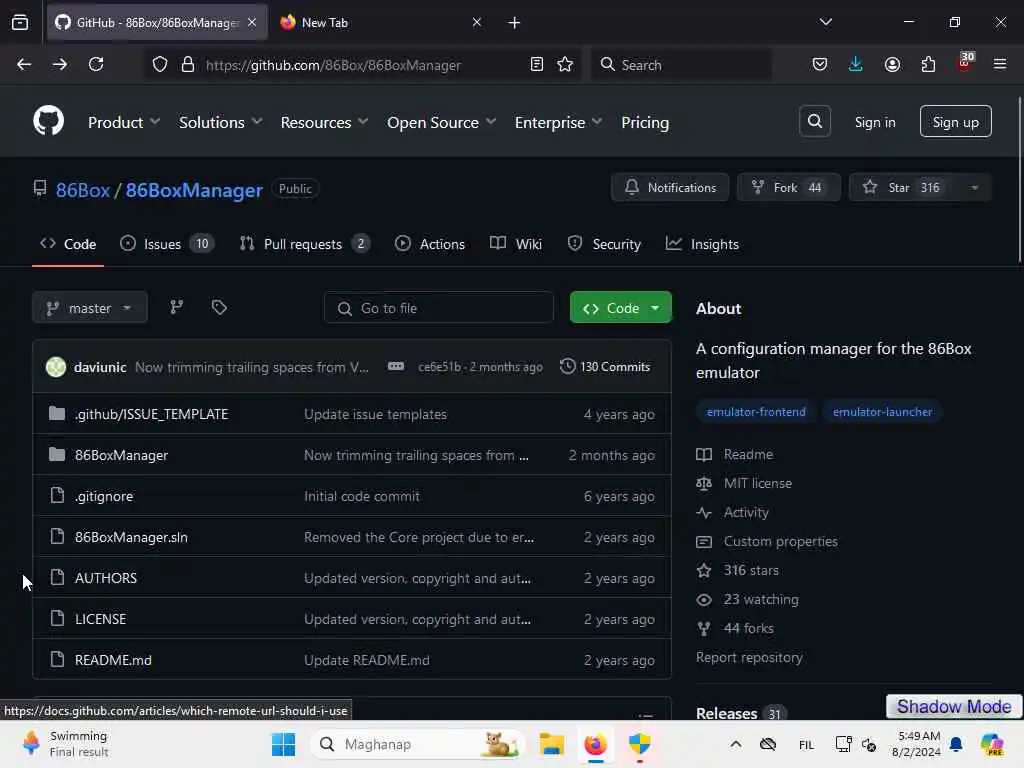Click the Windows Start button

click(283, 744)
